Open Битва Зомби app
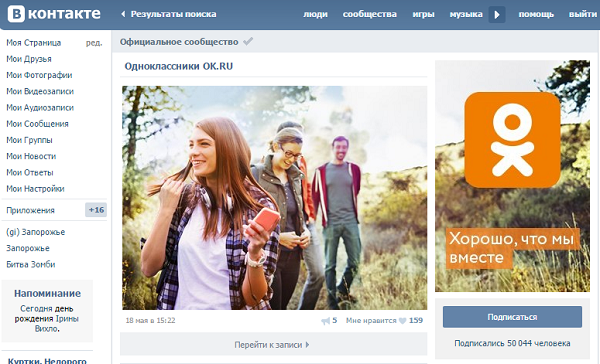600x364 pixels. point(31,264)
